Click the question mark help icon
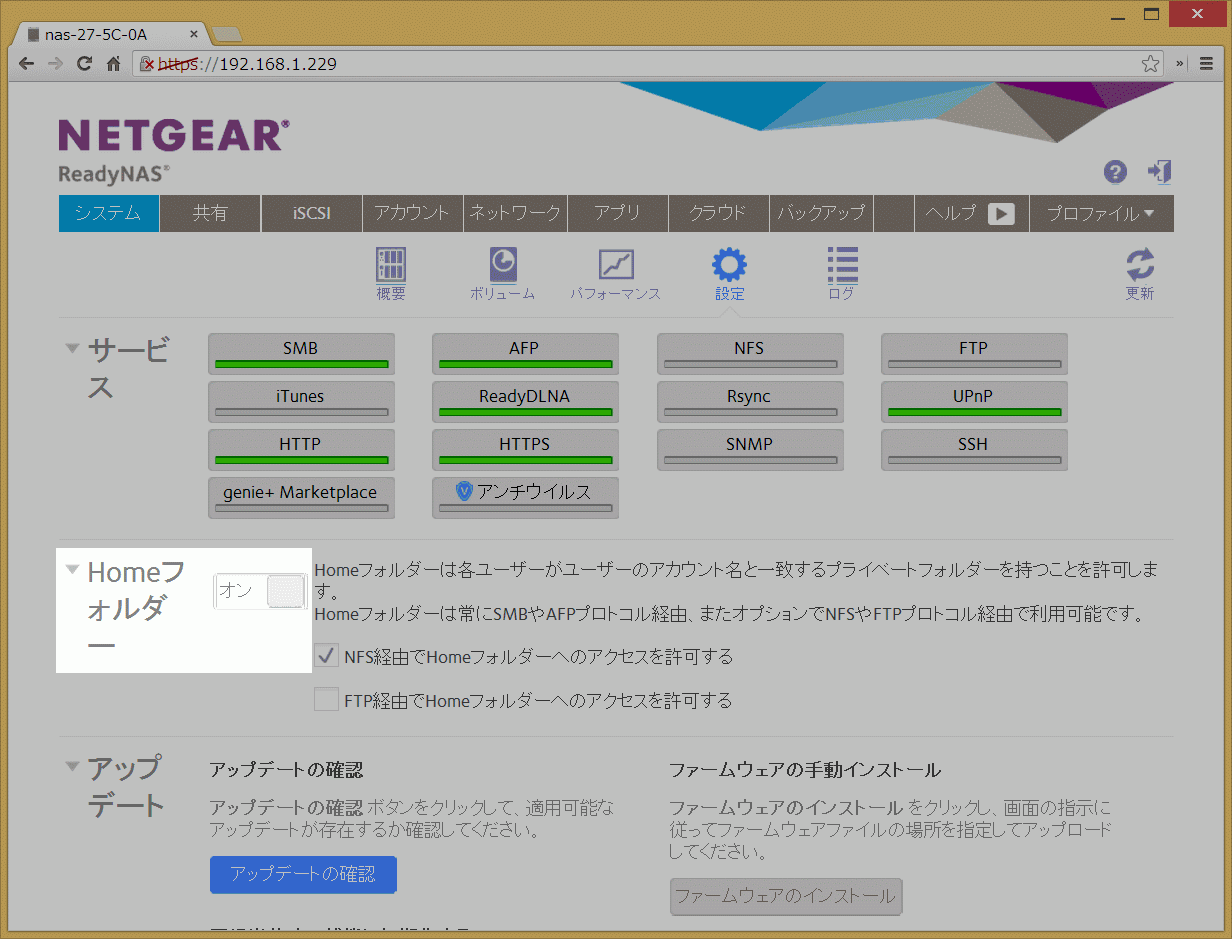 (x=1115, y=172)
